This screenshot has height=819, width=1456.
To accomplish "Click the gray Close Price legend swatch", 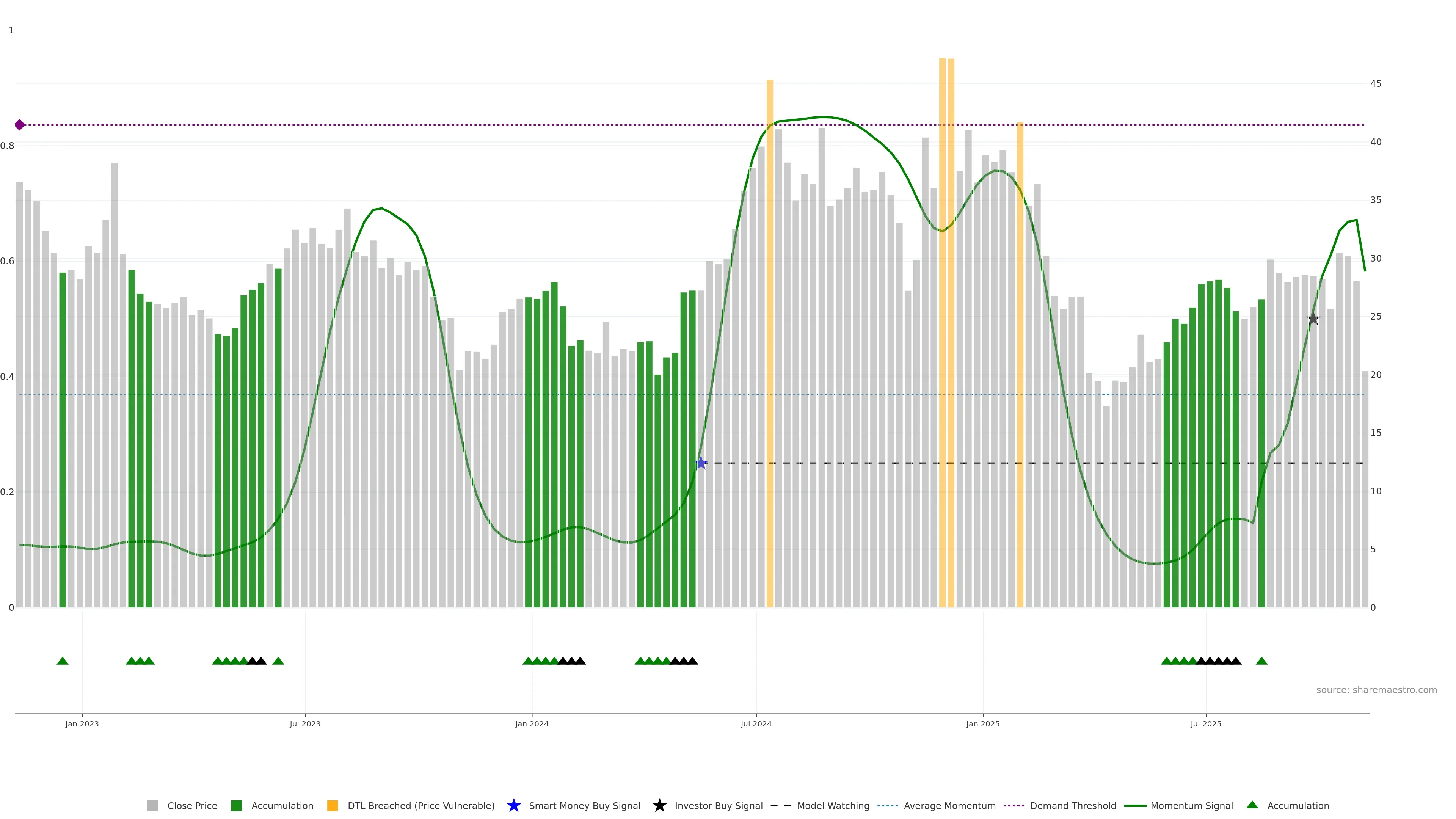I will (x=152, y=805).
